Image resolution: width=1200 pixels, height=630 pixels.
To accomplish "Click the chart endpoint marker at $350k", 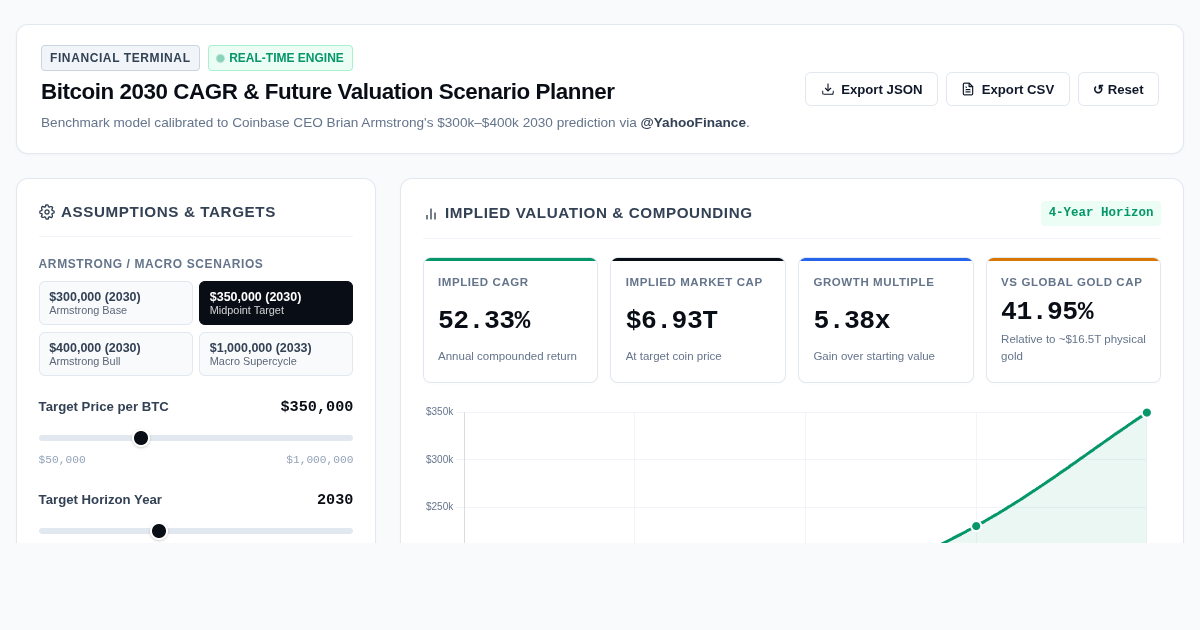I will click(x=1147, y=413).
